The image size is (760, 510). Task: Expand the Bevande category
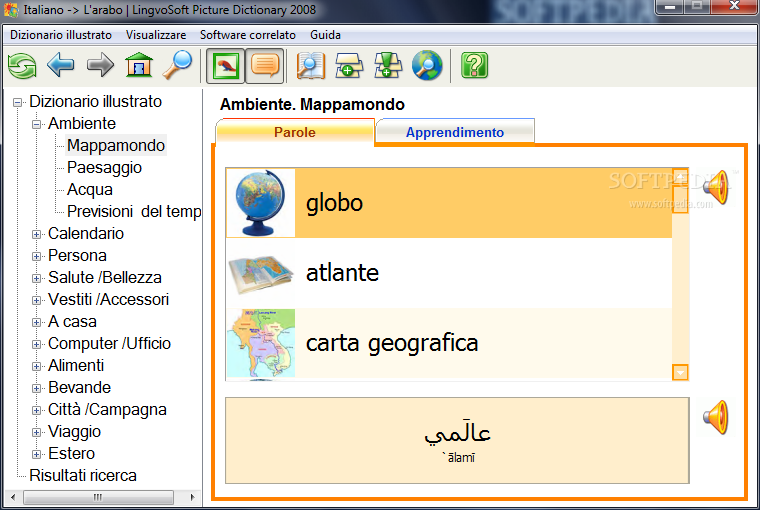[x=36, y=388]
